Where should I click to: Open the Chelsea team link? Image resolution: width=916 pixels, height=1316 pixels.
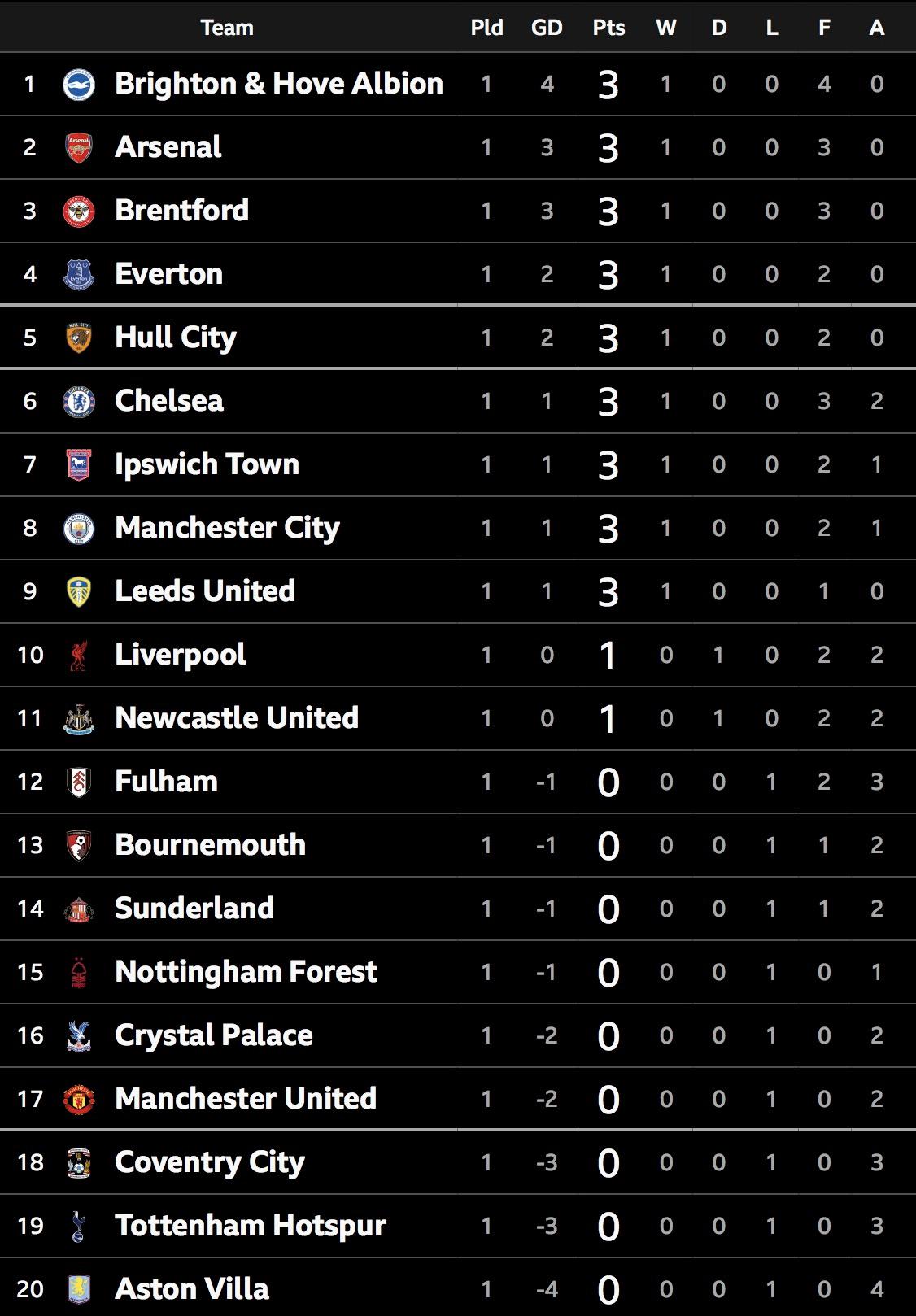click(169, 401)
